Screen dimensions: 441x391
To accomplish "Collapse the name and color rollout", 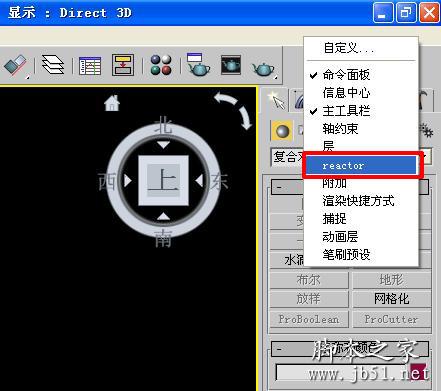I will click(x=279, y=349).
